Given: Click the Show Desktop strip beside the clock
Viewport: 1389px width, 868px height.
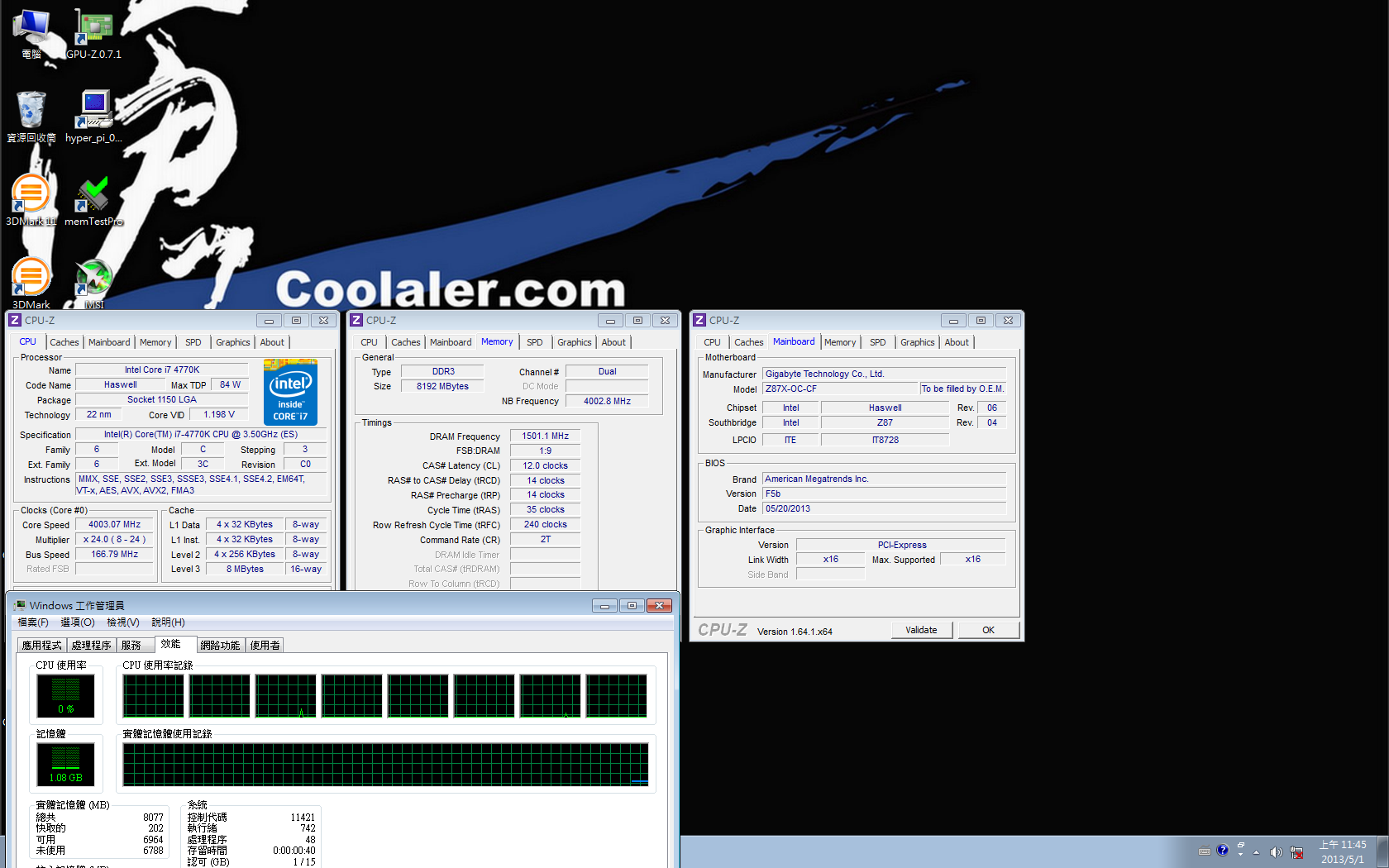Looking at the screenshot, I should [x=1382, y=851].
